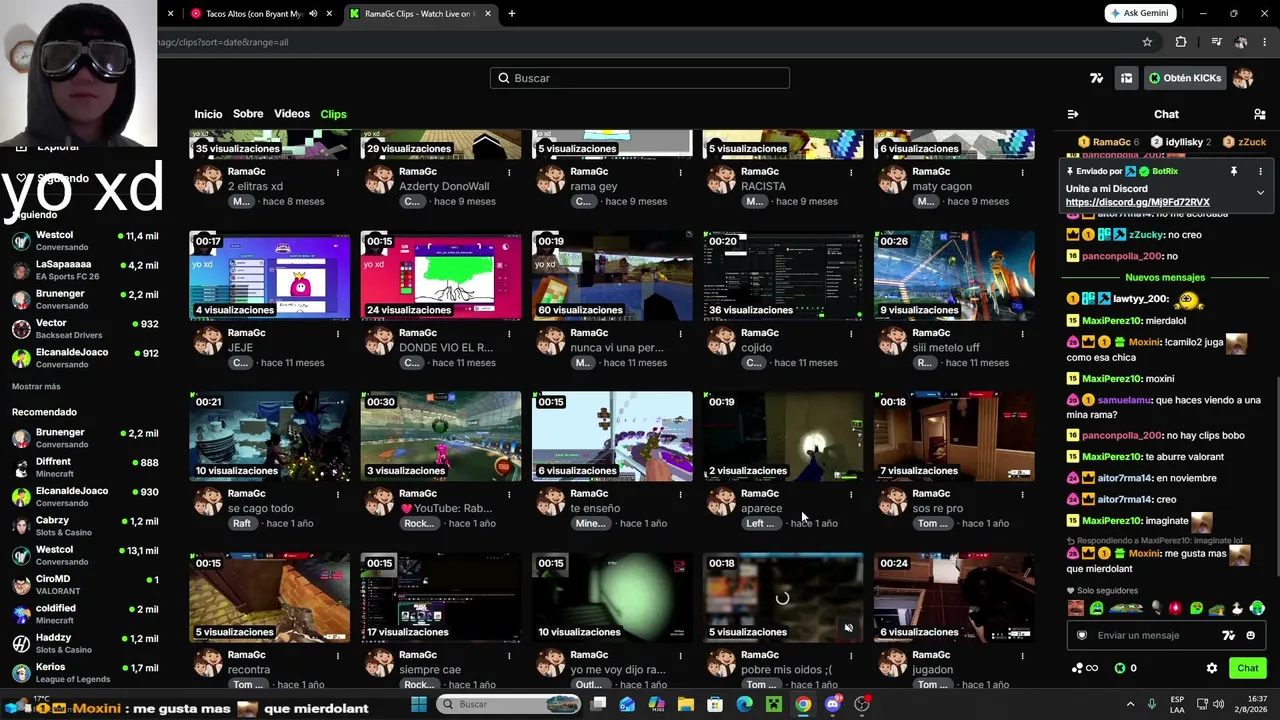This screenshot has height=720, width=1280.
Task: Toggle the system volume icon in the tray
Action: (1219, 704)
